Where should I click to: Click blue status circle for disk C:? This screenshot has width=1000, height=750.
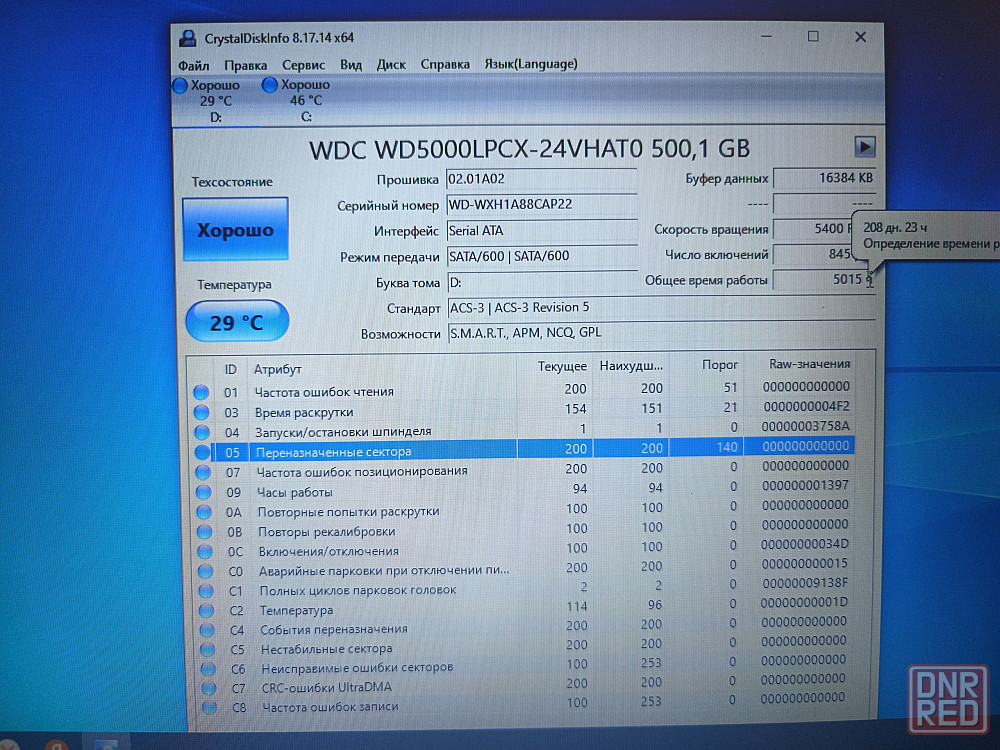pyautogui.click(x=269, y=86)
